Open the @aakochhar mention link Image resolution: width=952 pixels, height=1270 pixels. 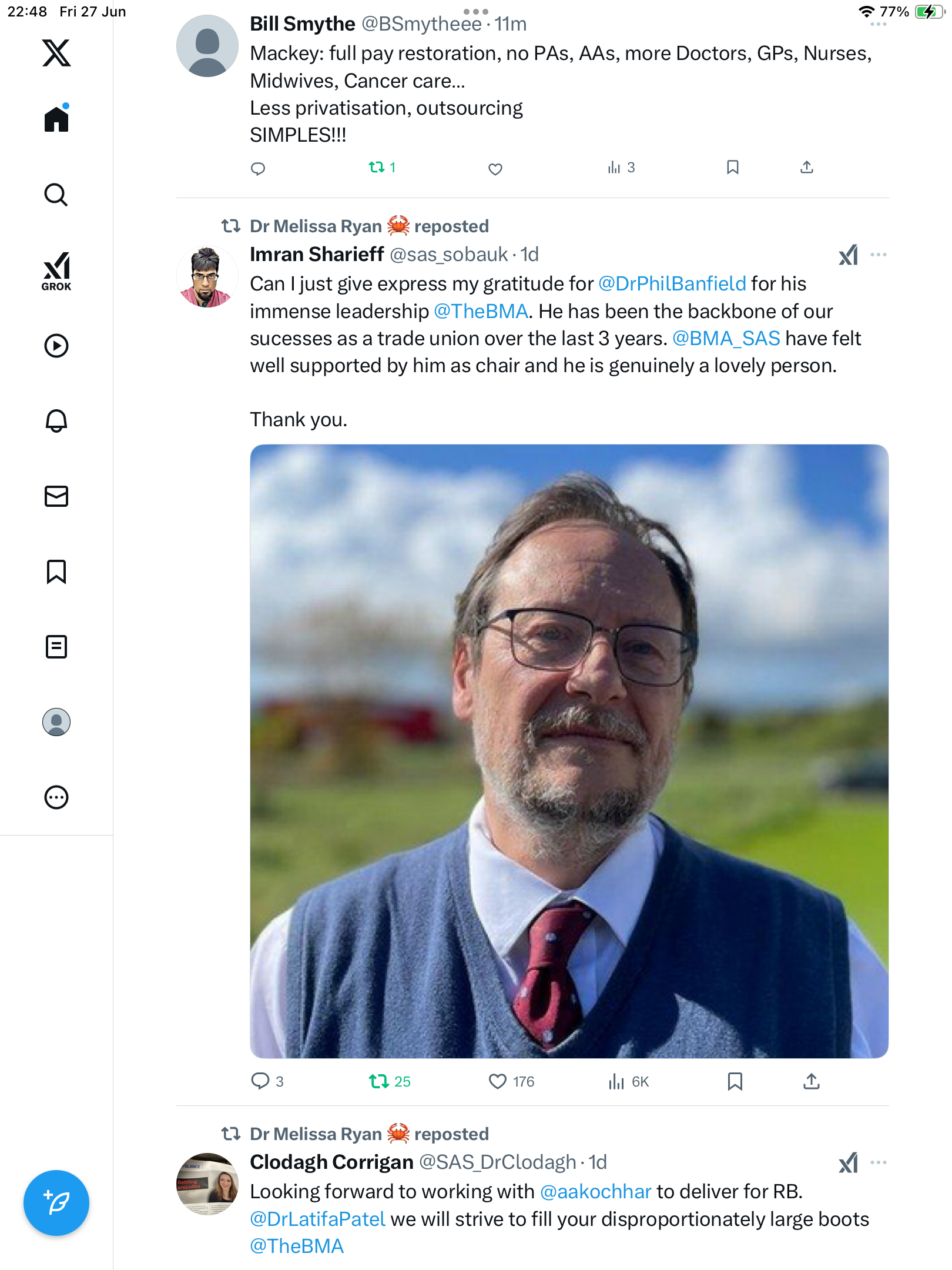(595, 1192)
